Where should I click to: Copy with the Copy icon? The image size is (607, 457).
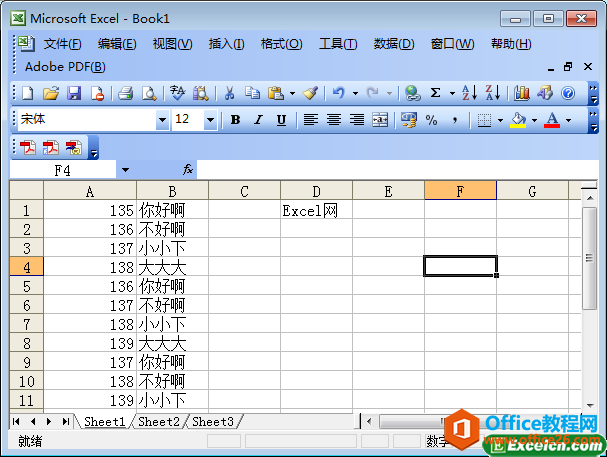point(252,93)
